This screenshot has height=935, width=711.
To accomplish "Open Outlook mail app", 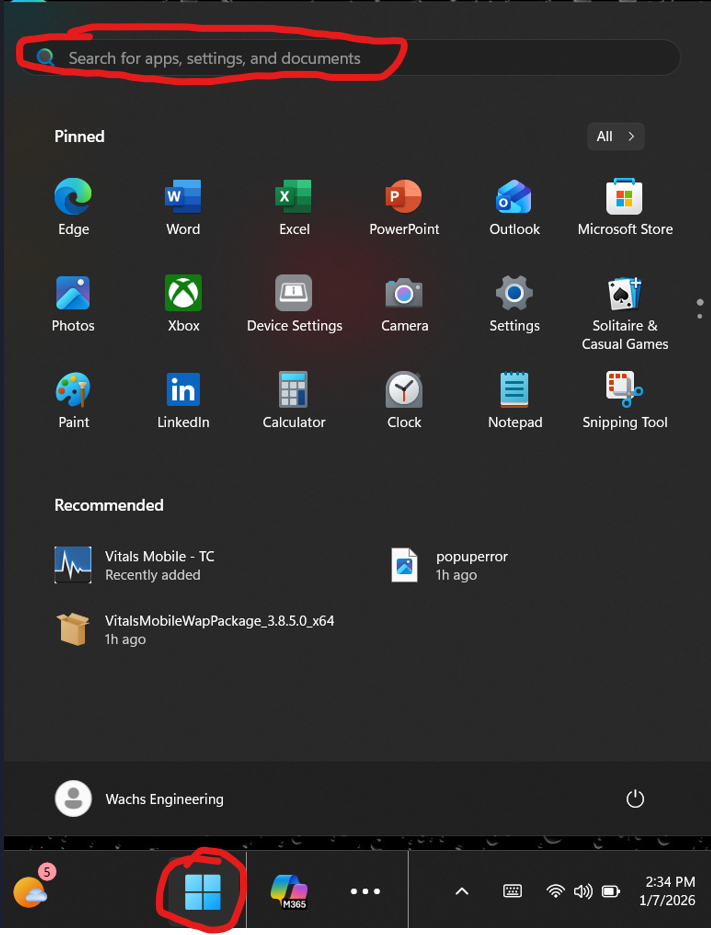I will [514, 207].
